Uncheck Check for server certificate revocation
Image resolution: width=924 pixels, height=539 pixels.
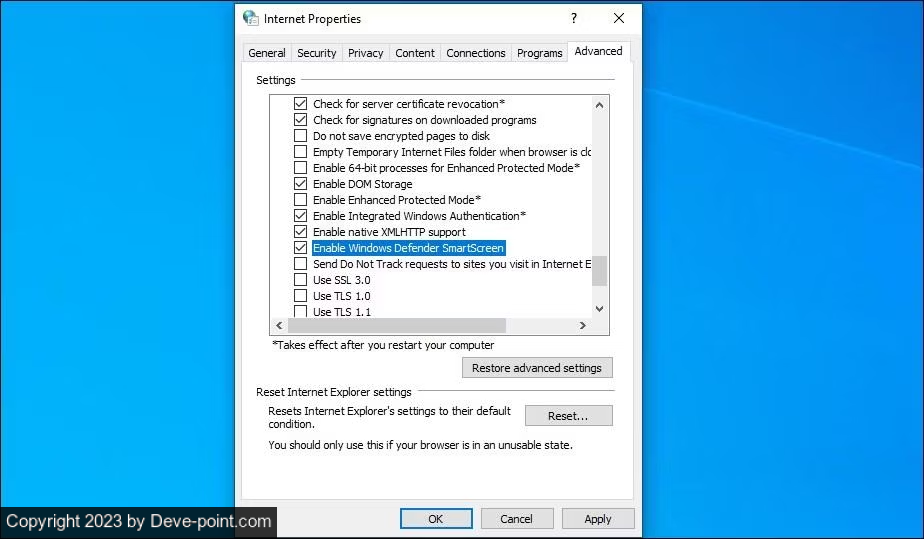coord(301,104)
